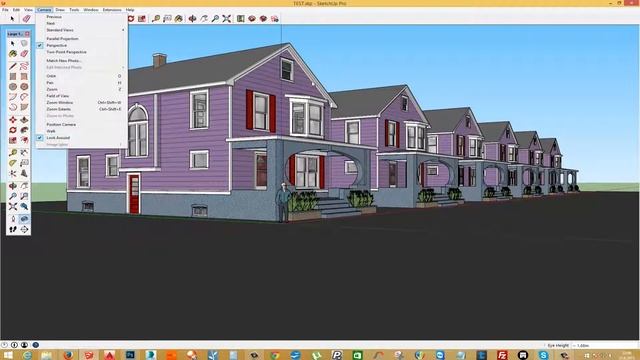Open Firefox from the taskbar
Viewport: 640px width, 360px height.
click(68, 355)
